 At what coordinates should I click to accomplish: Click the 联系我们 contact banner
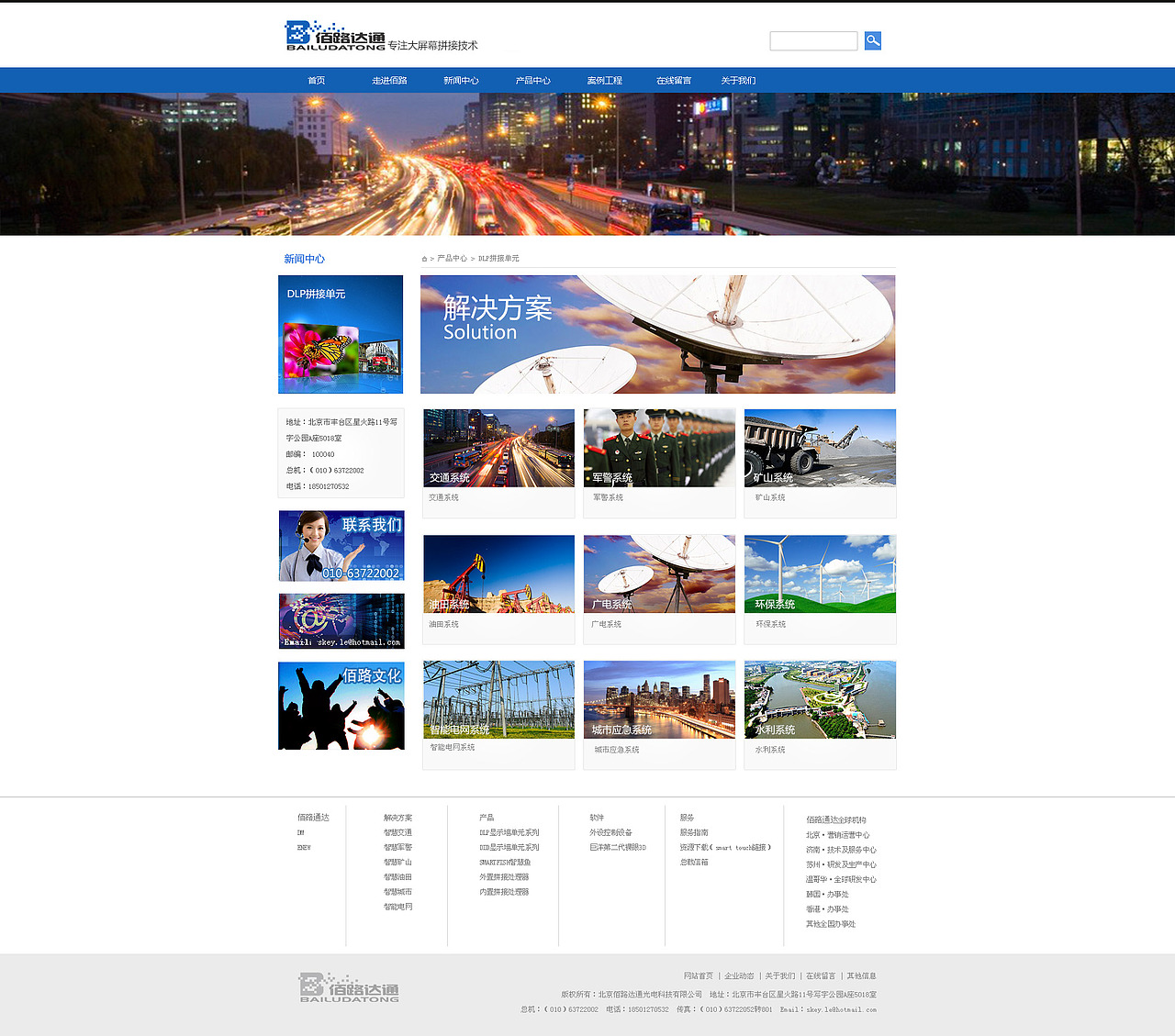click(341, 546)
